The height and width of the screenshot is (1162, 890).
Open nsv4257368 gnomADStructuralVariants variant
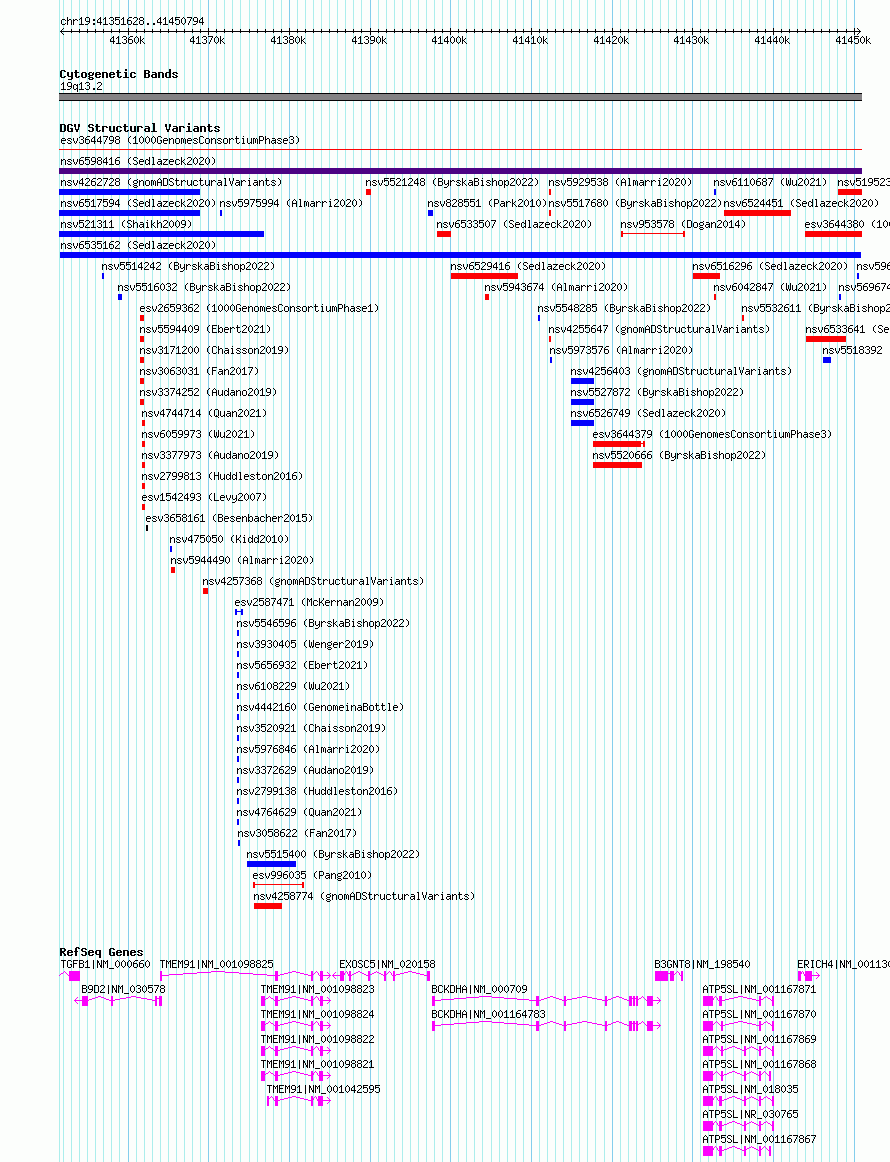pos(313,581)
